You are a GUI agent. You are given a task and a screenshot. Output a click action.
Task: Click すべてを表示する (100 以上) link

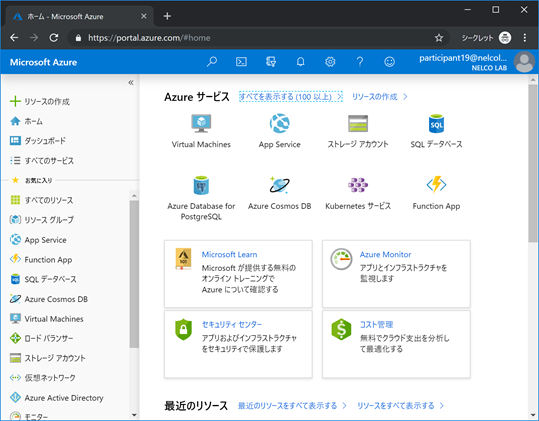point(291,97)
